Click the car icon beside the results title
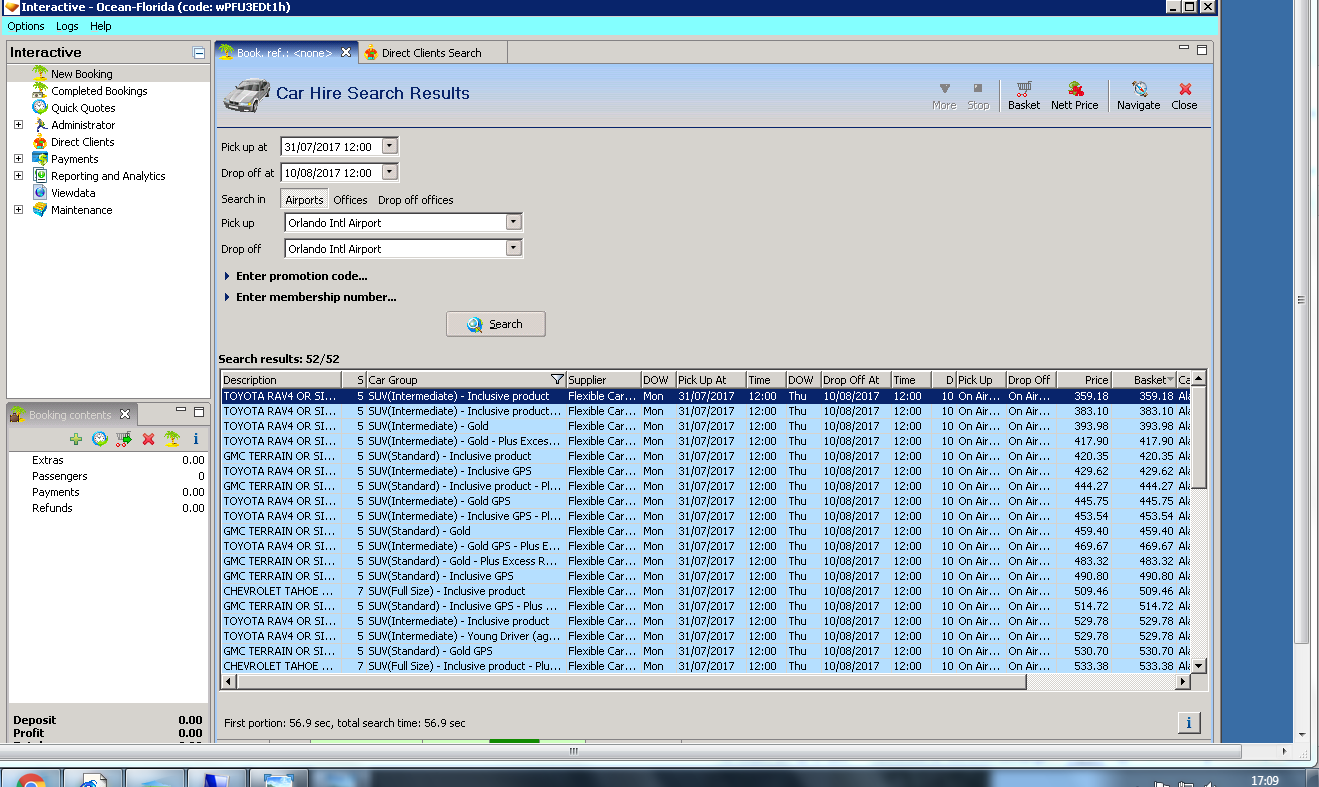 (246, 94)
